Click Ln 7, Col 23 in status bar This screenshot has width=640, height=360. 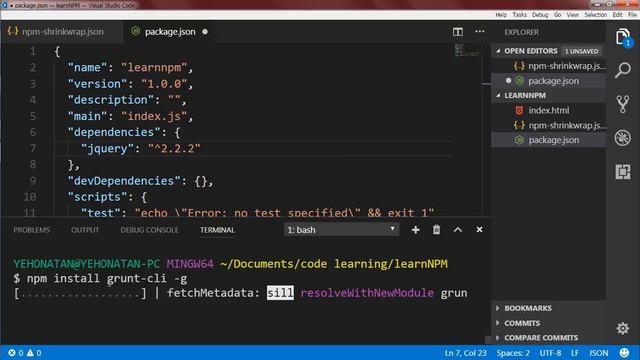(465, 353)
